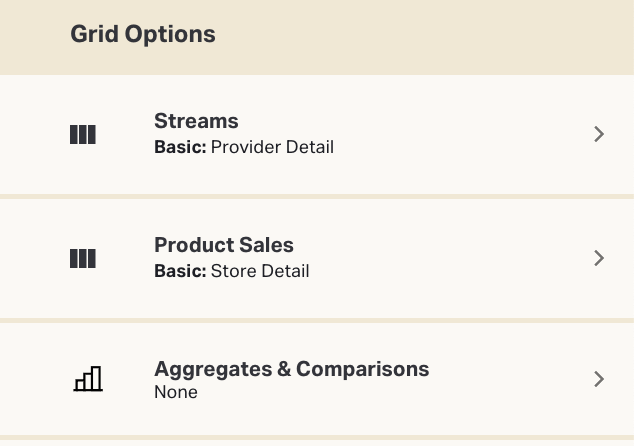Image resolution: width=634 pixels, height=446 pixels.
Task: Click the bar chart icon for Aggregates
Action: coord(88,378)
